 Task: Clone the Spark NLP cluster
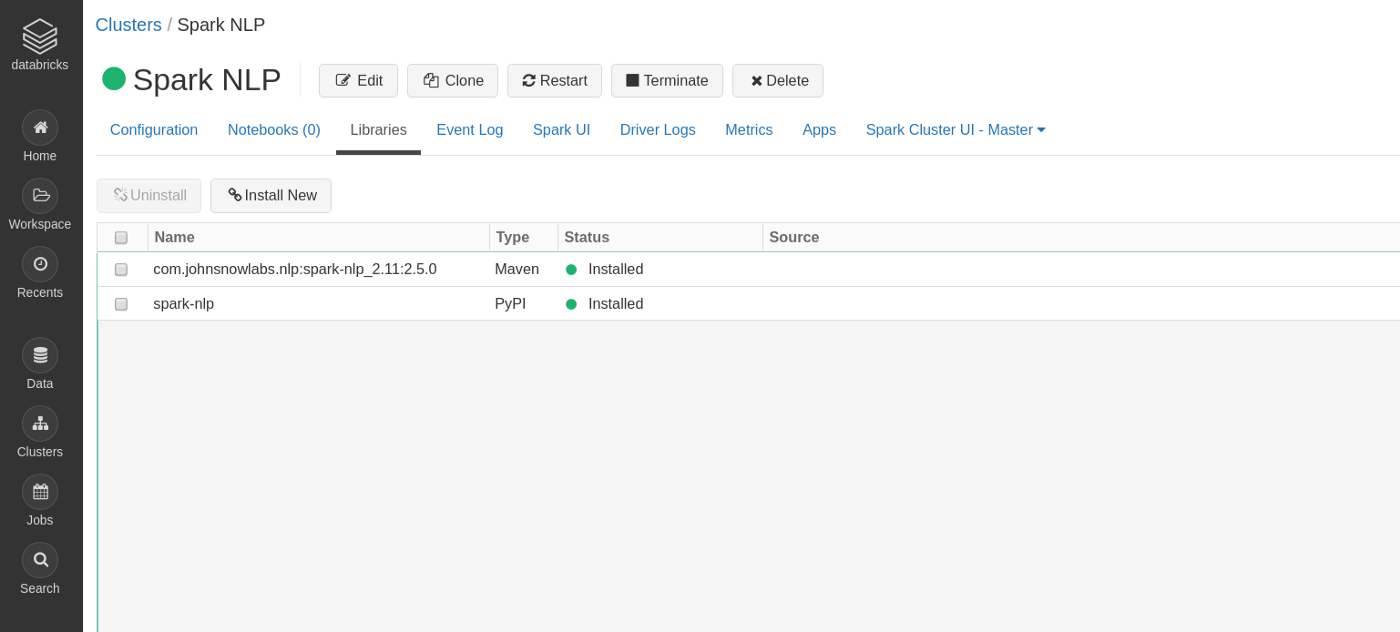pyautogui.click(x=452, y=81)
